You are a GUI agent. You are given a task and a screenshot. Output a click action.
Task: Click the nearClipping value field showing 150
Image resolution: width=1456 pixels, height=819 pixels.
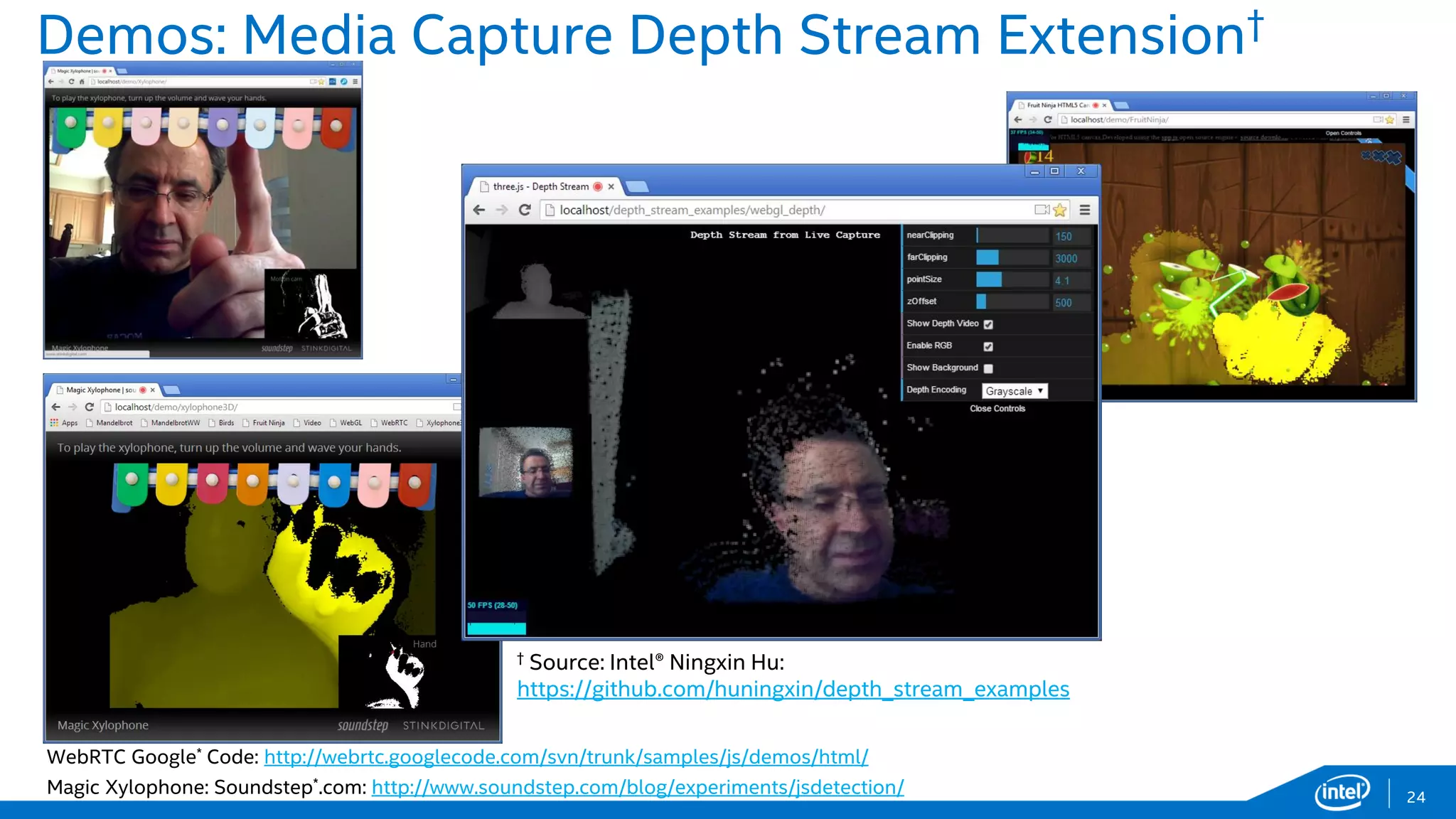pyautogui.click(x=1071, y=236)
